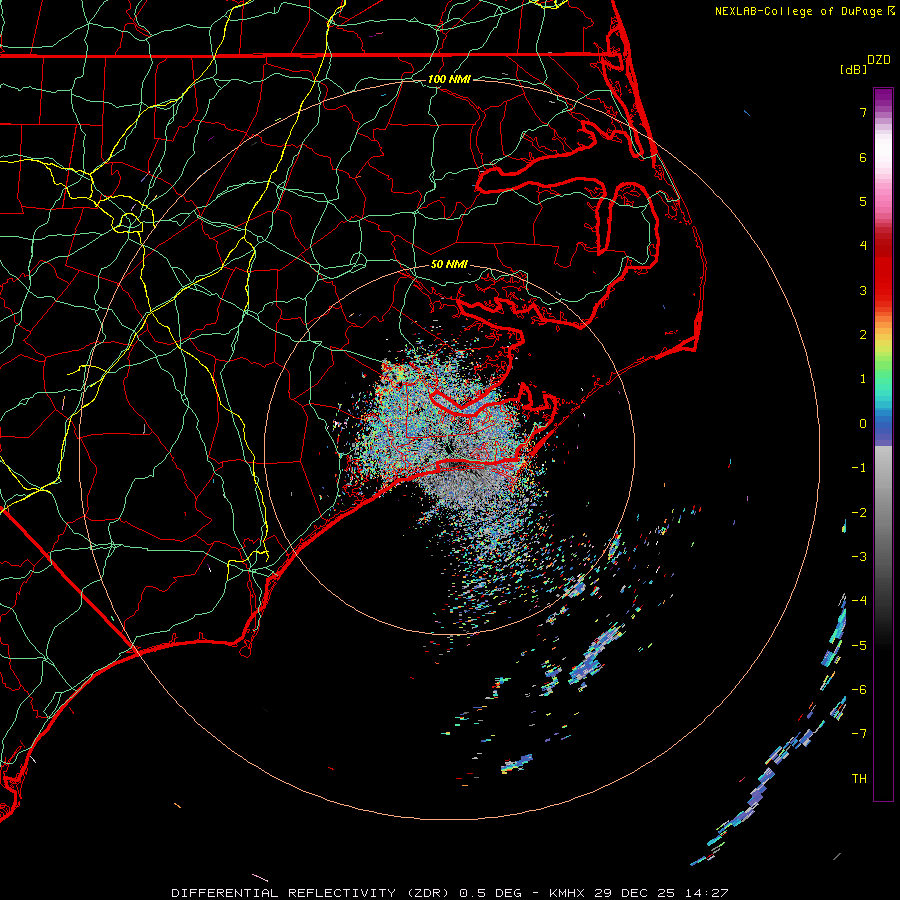Click the DZD product label above the color scale

click(x=879, y=60)
